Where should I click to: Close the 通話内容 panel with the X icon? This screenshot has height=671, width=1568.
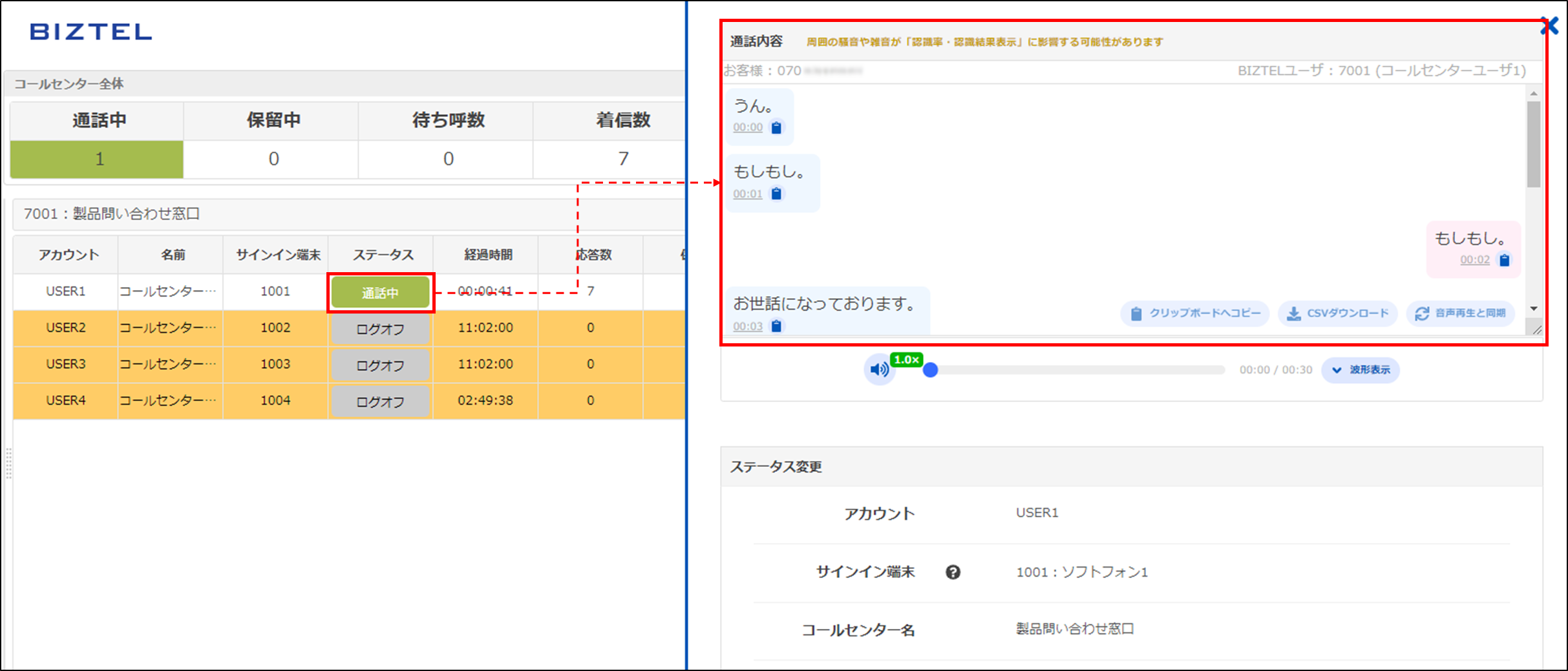1550,26
